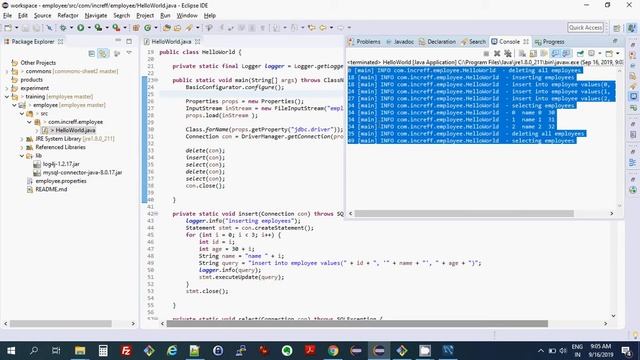This screenshot has width=640, height=360.
Task: Open the Run button dropdown arrow
Action: 89,28
